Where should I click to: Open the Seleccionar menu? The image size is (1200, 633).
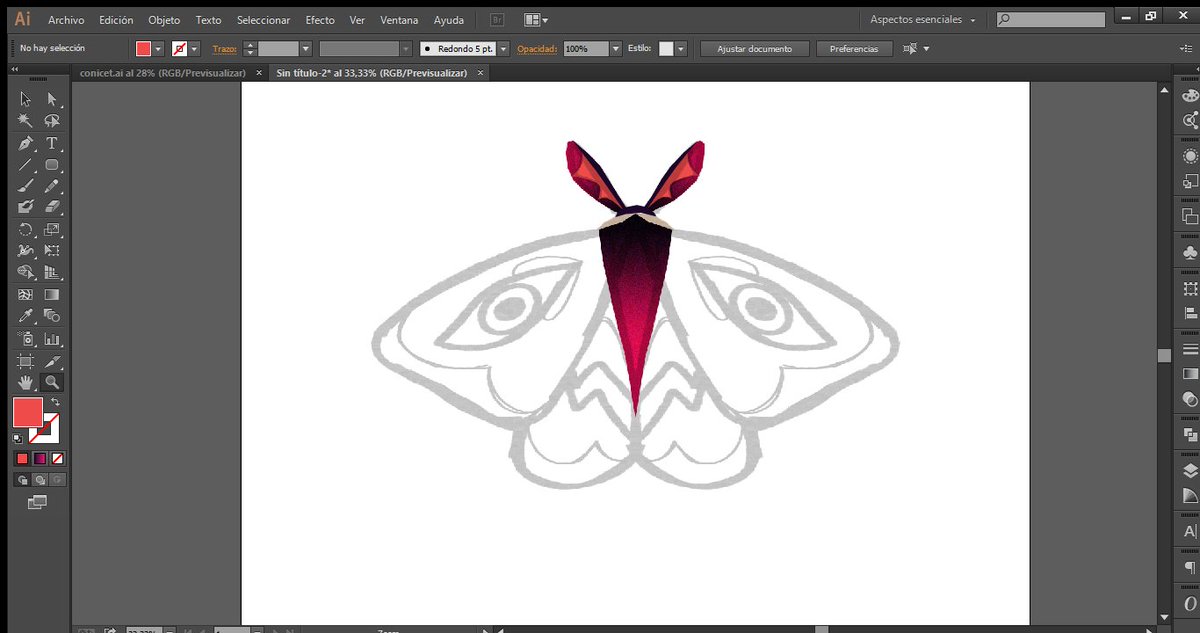tap(264, 20)
